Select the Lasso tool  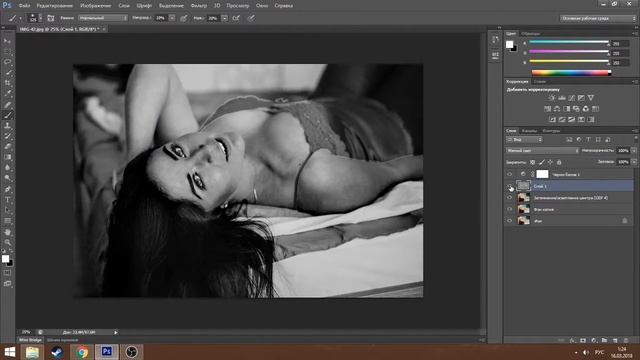7,62
